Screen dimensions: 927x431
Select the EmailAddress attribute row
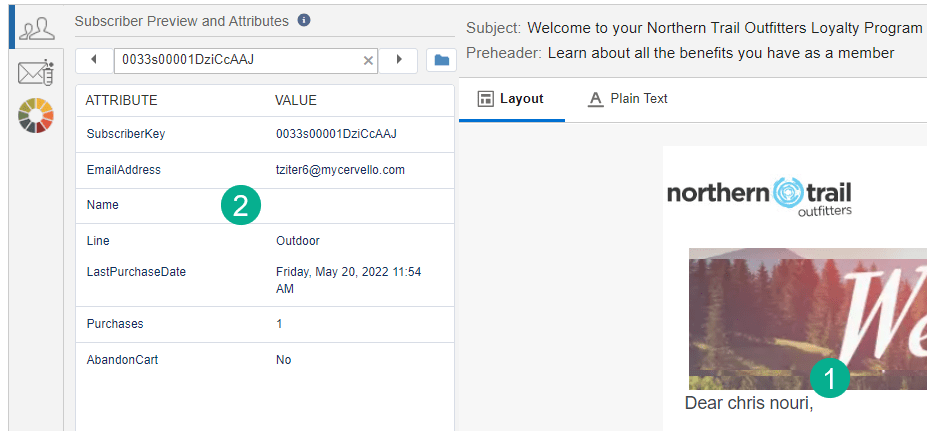coord(264,170)
